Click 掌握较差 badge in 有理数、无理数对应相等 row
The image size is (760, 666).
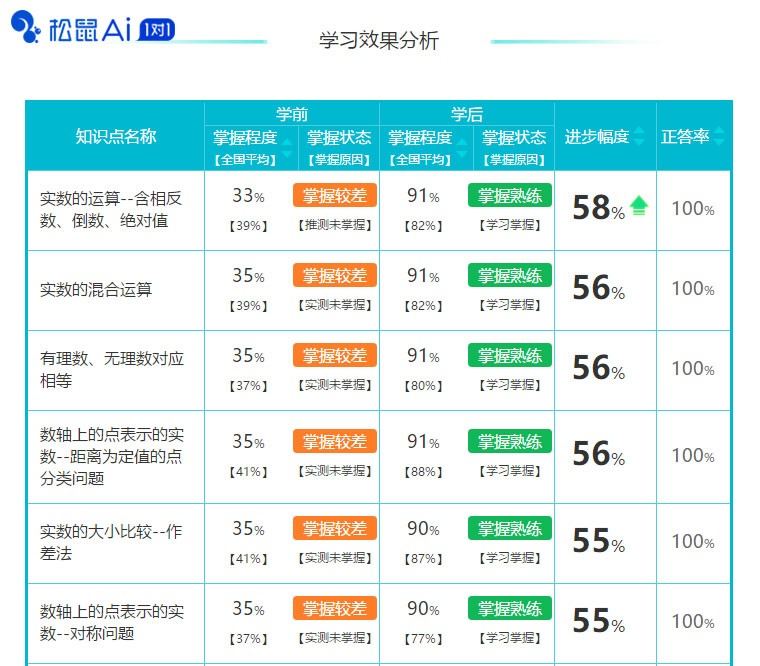tap(334, 355)
